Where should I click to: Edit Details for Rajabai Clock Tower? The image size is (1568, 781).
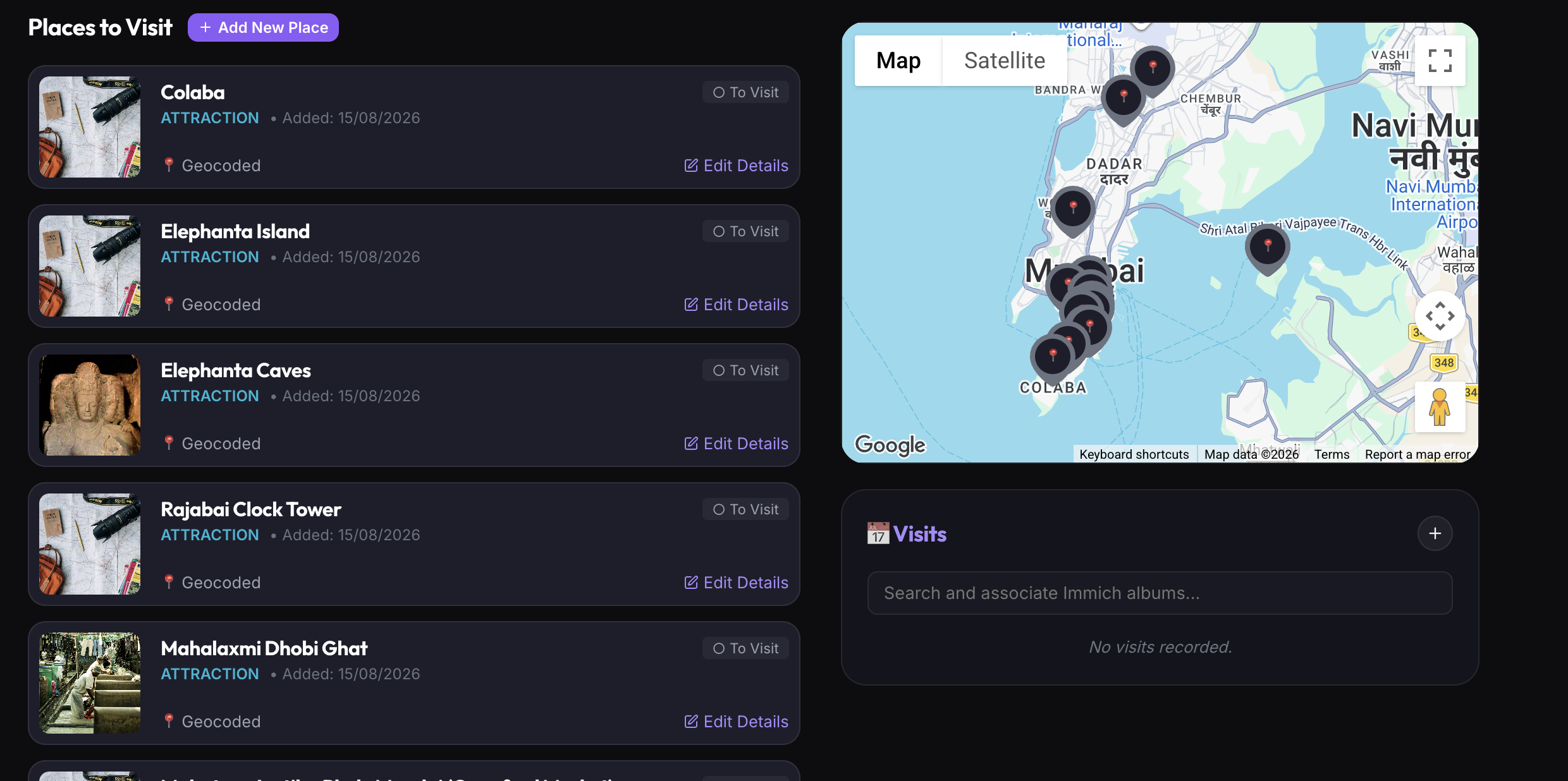pos(737,583)
